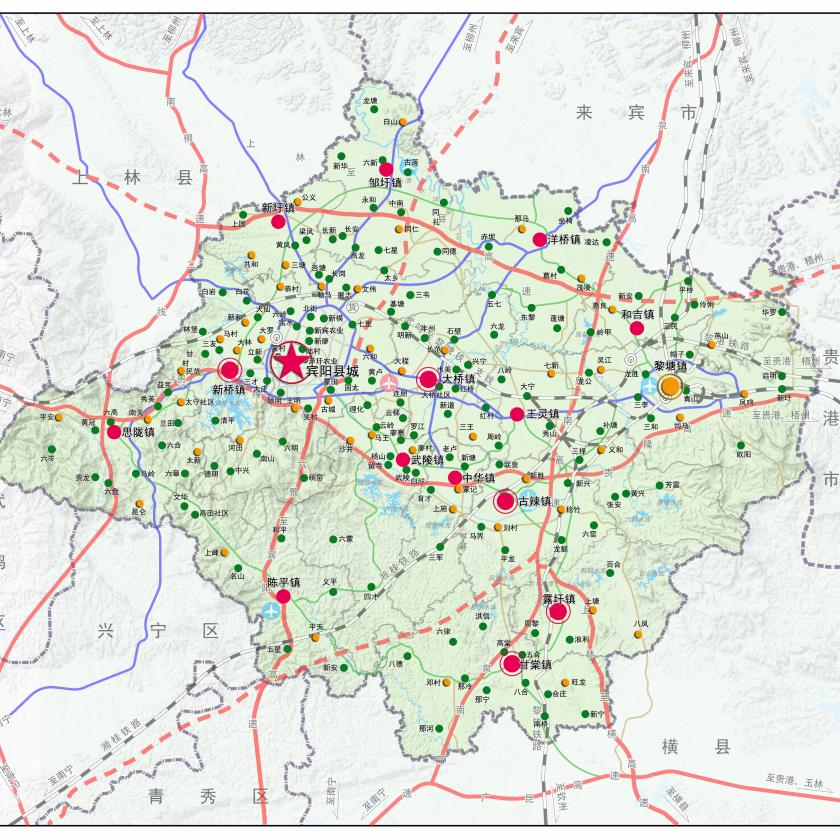Click the red dot marker for 王灵镇
The image size is (840, 840).
click(517, 414)
